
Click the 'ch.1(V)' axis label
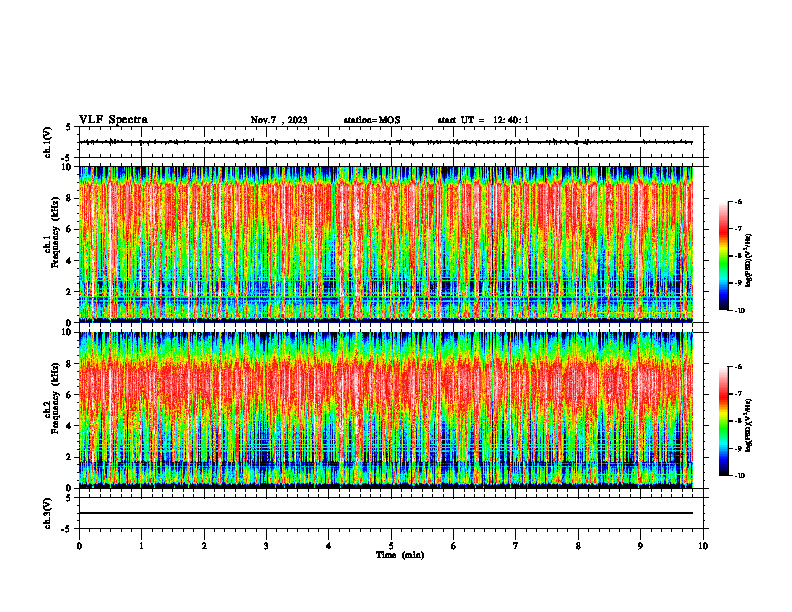point(48,142)
